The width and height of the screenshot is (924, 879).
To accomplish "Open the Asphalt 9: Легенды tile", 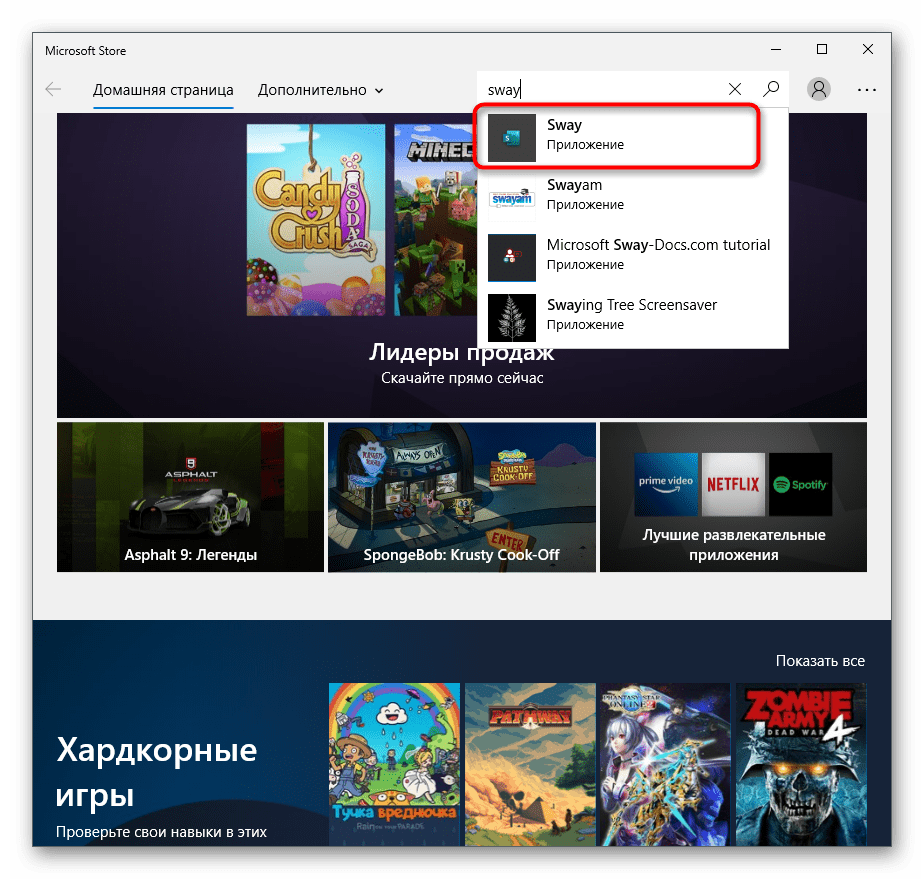I will tap(190, 497).
